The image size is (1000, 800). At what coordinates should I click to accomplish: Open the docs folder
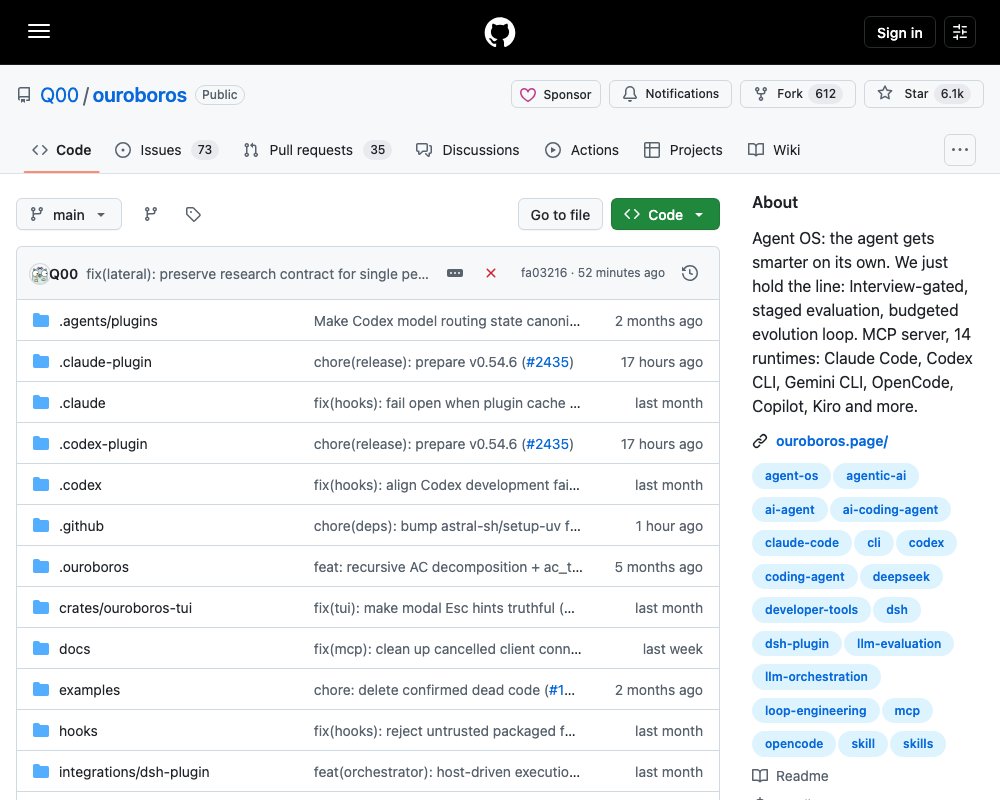tap(75, 649)
